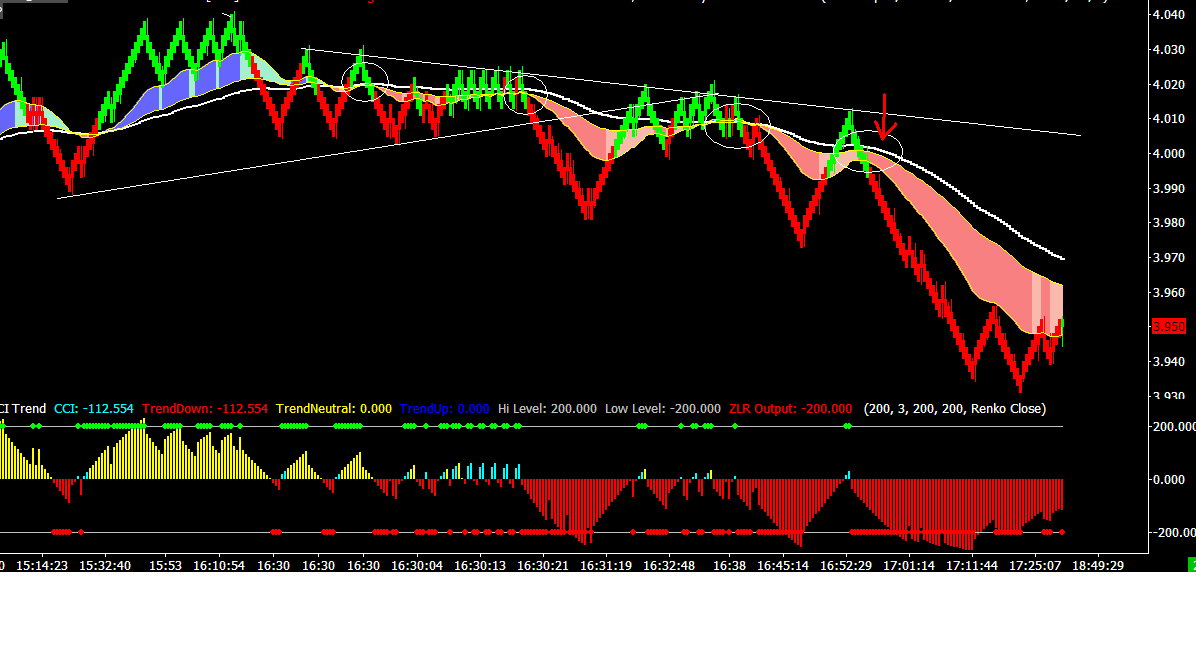The width and height of the screenshot is (1196, 672).
Task: Click the 200.000 indicator scale label
Action: (x=1173, y=426)
